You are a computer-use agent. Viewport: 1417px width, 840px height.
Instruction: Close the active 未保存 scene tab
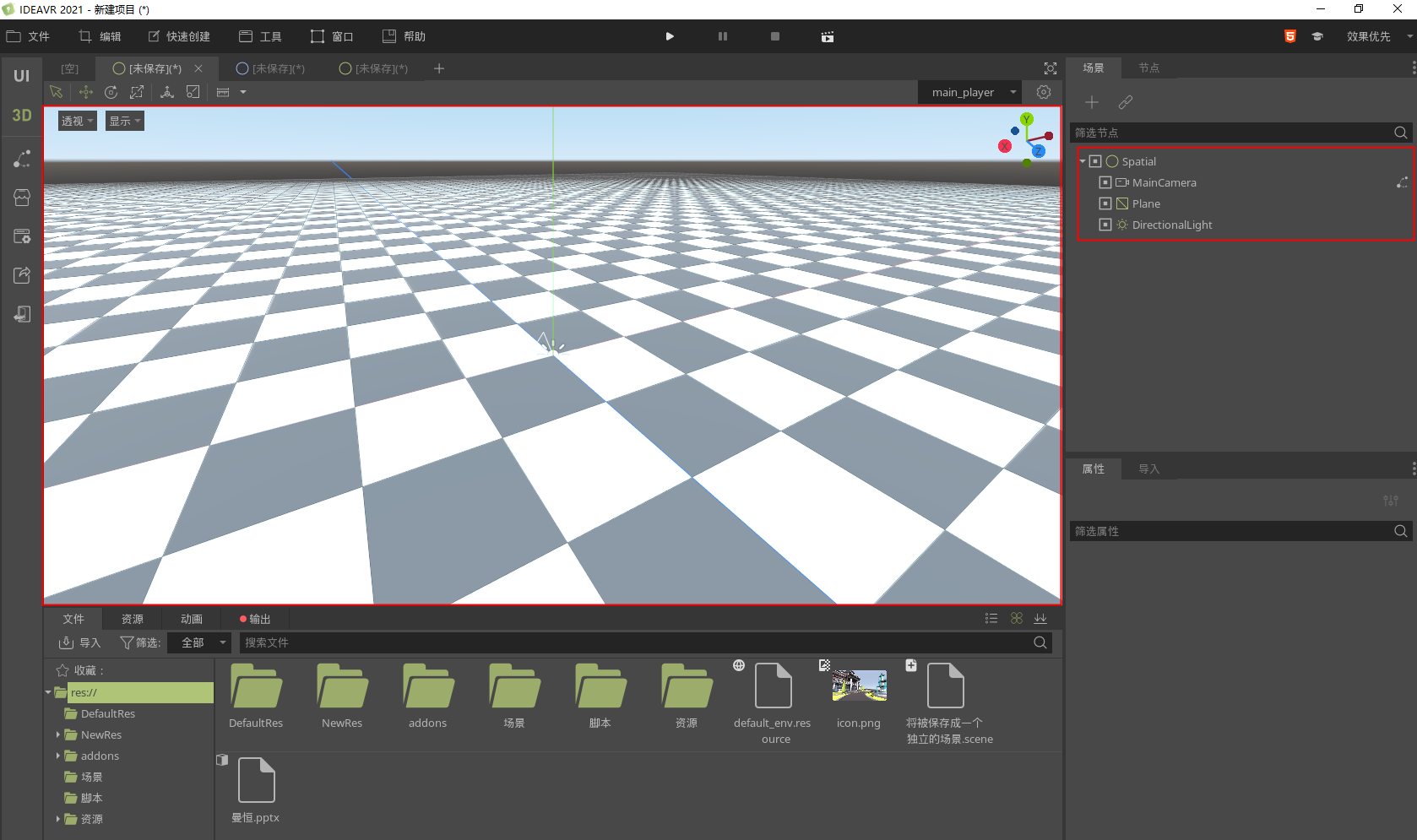tap(198, 68)
